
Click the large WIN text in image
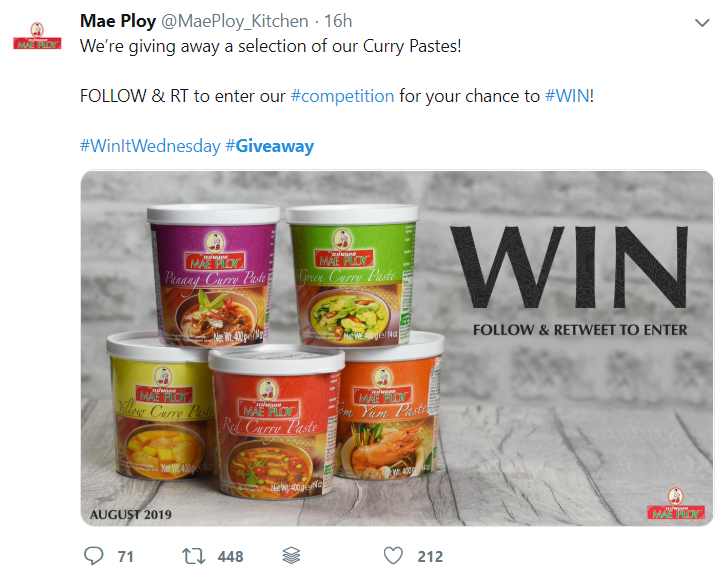click(x=570, y=267)
